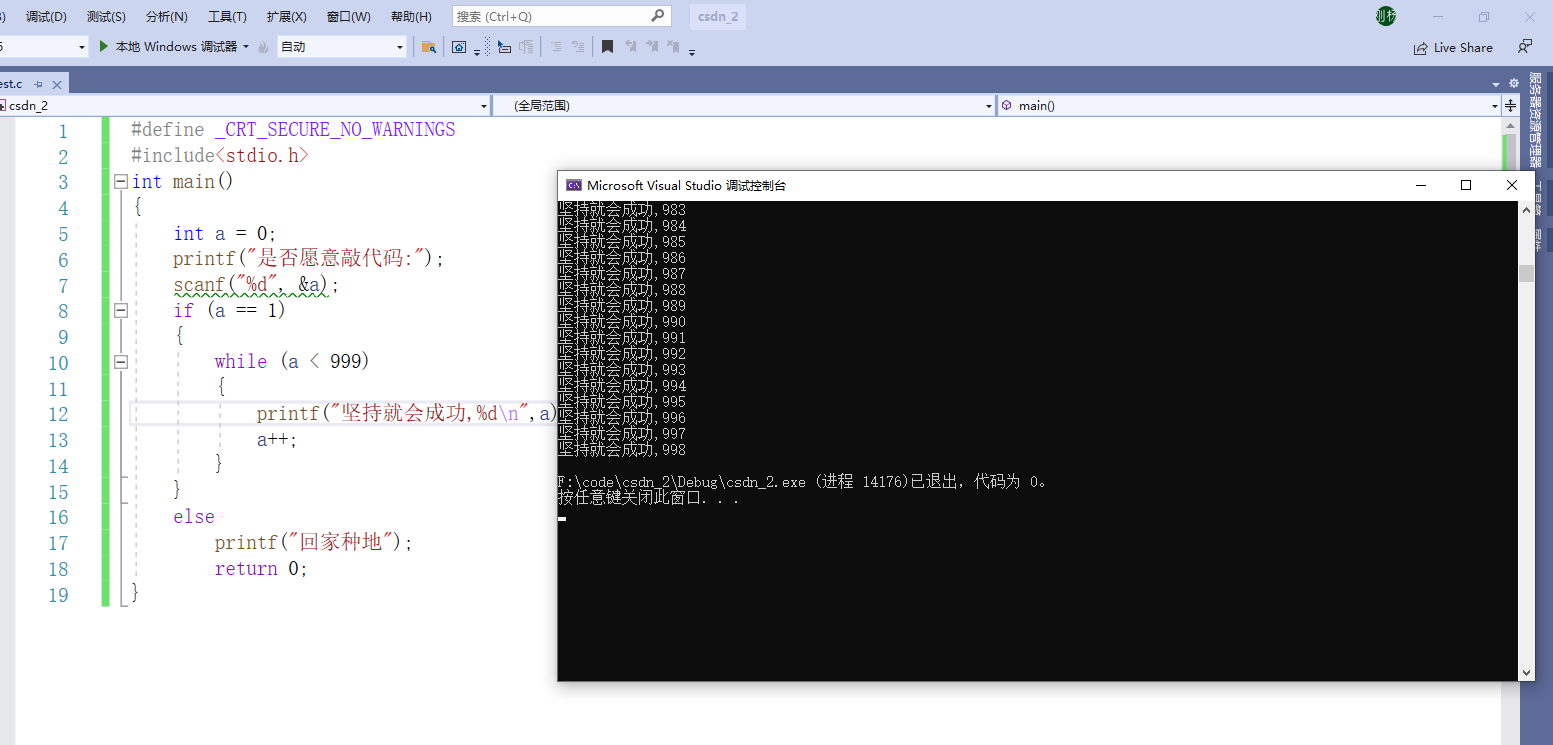1553x745 pixels.
Task: Click the hot reload flame icon
Action: click(x=264, y=47)
